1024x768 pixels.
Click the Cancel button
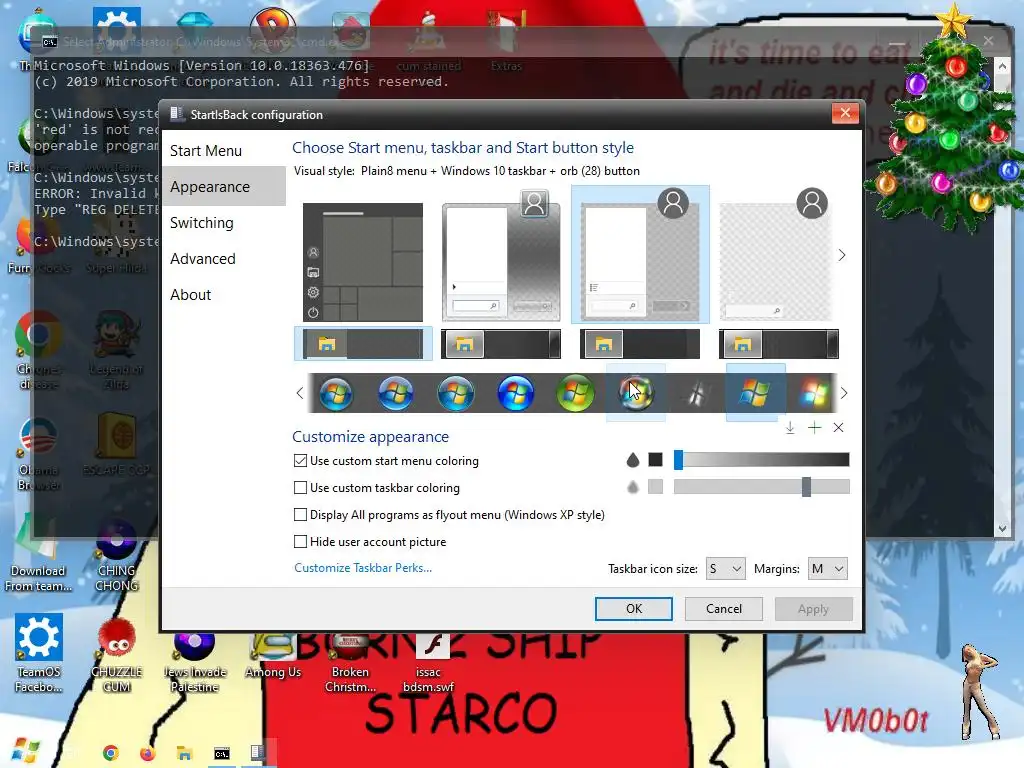(724, 609)
